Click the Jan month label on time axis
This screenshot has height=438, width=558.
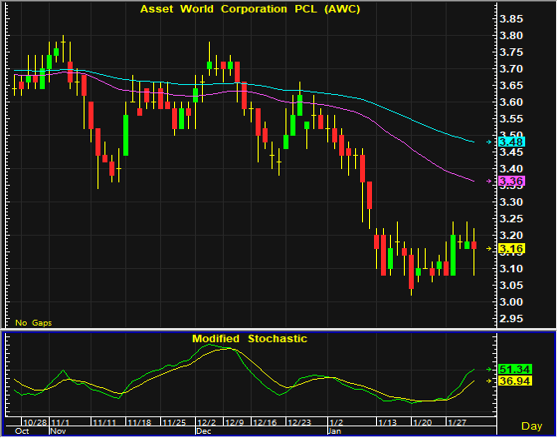coord(335,431)
